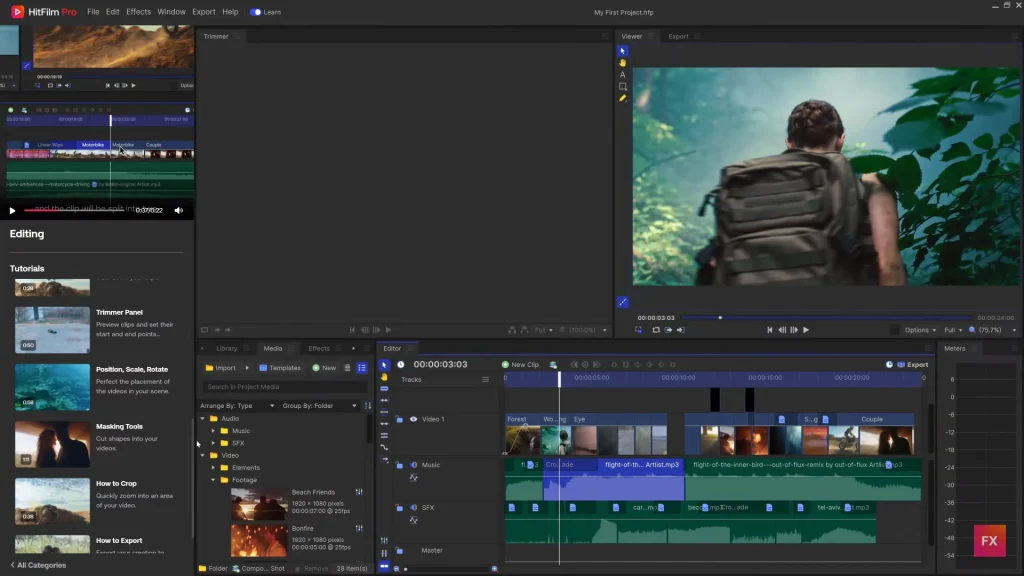The width and height of the screenshot is (1024, 576).
Task: Click the time display clock icon in Editor
Action: pyautogui.click(x=401, y=364)
